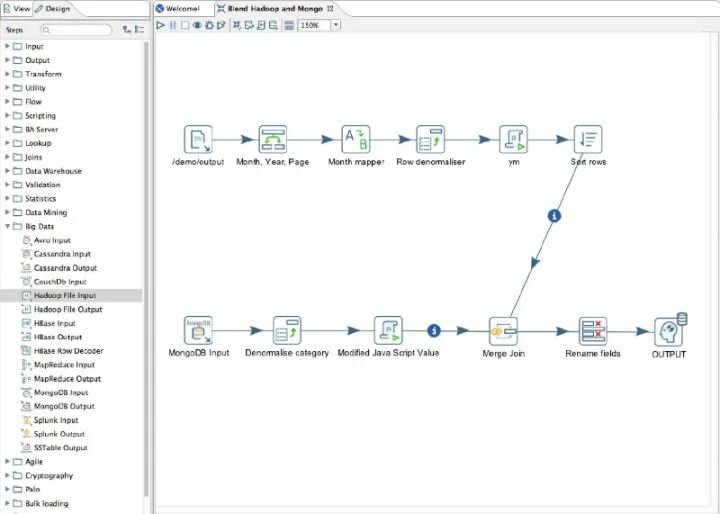This screenshot has height=514, width=720.
Task: Run the transformation with the play icon
Action: (161, 24)
